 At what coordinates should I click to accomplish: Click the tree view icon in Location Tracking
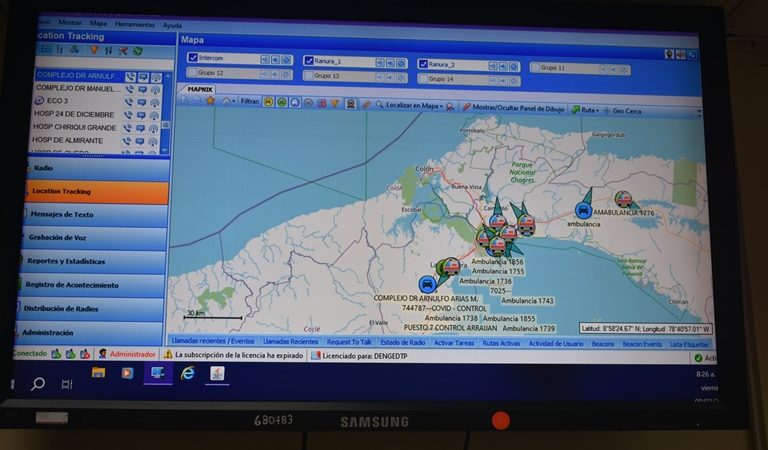coord(60,49)
